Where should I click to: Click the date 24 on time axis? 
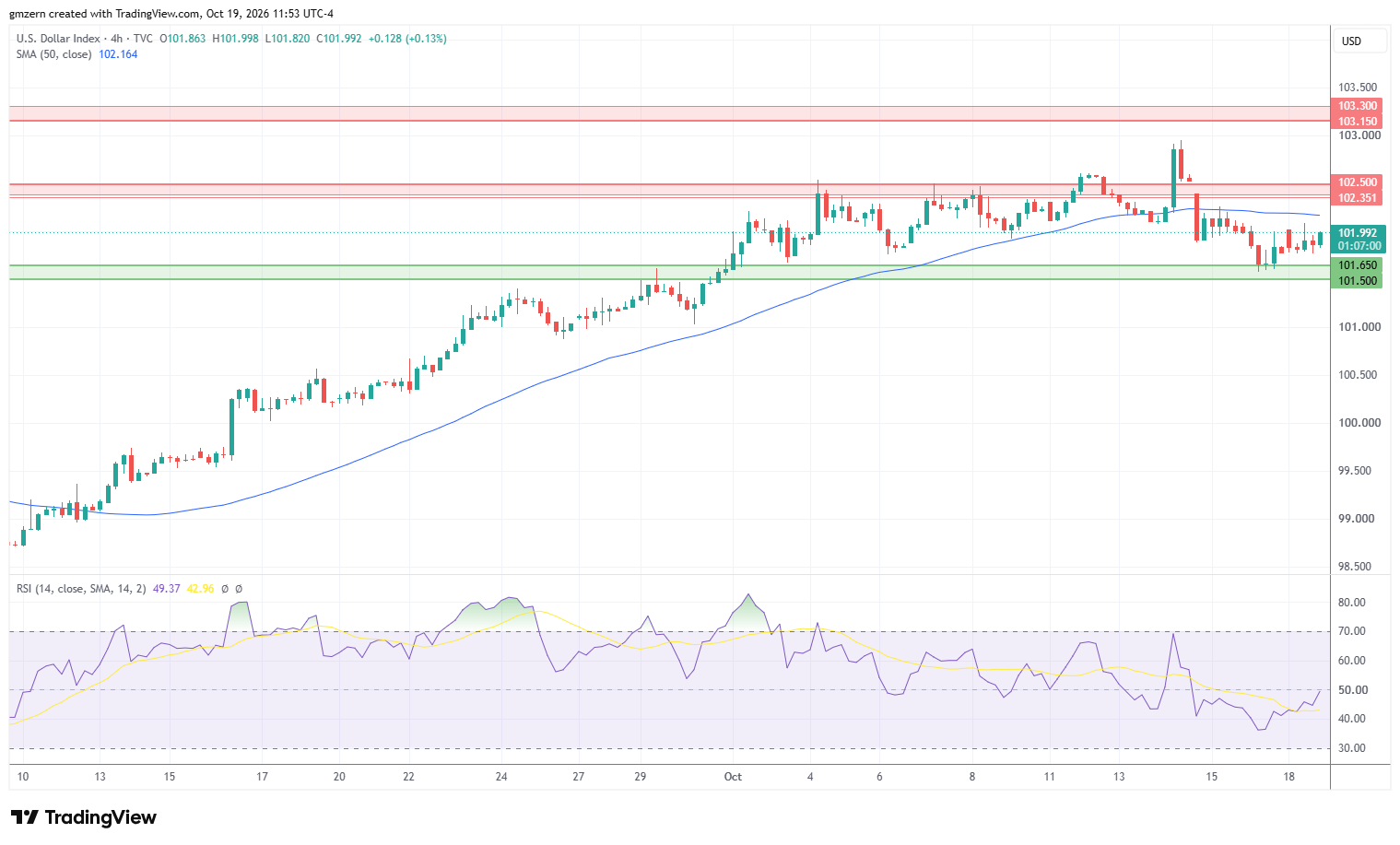tap(501, 777)
